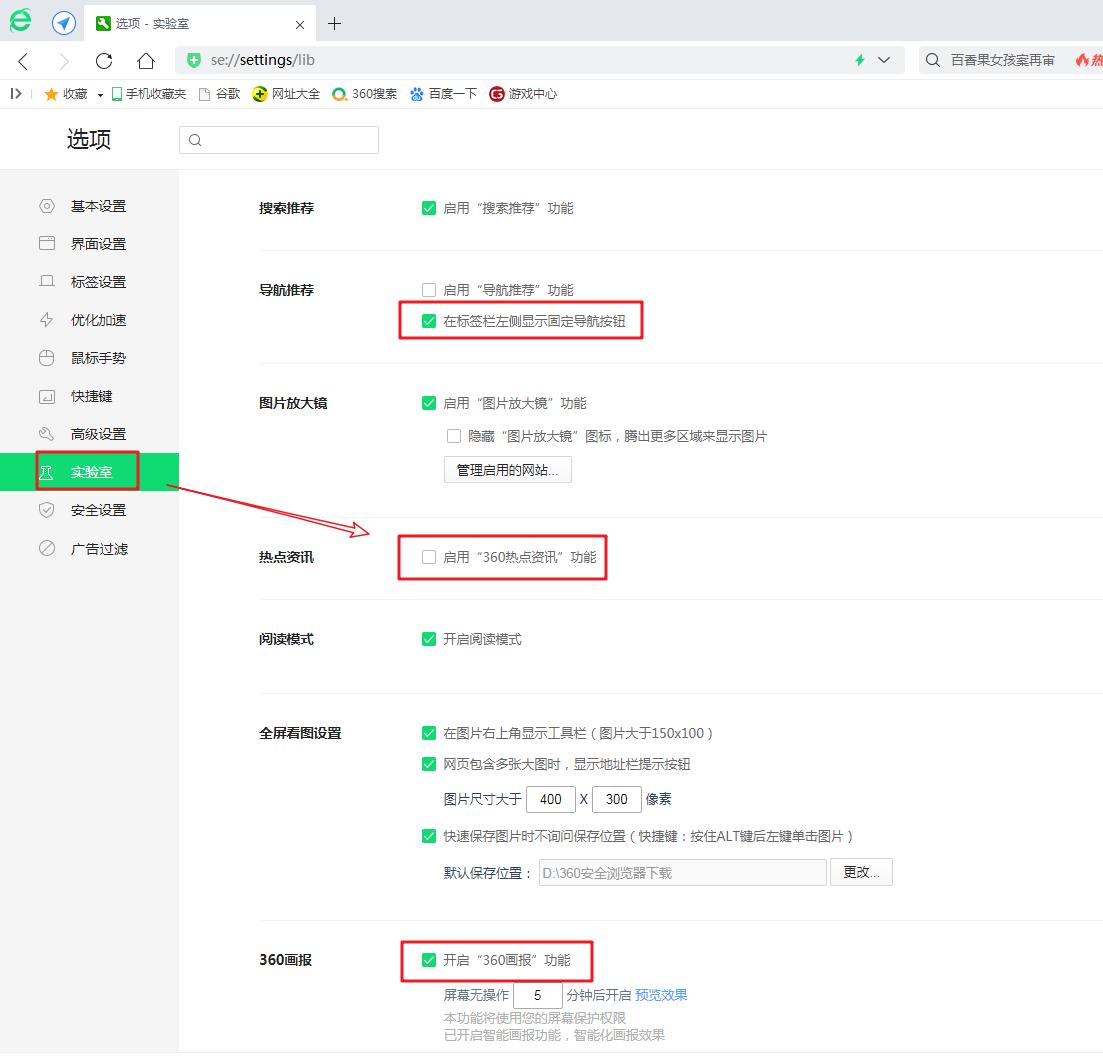Enable 启用"360热点资讯"功能 checkbox
Image resolution: width=1103 pixels, height=1056 pixels.
pos(427,557)
